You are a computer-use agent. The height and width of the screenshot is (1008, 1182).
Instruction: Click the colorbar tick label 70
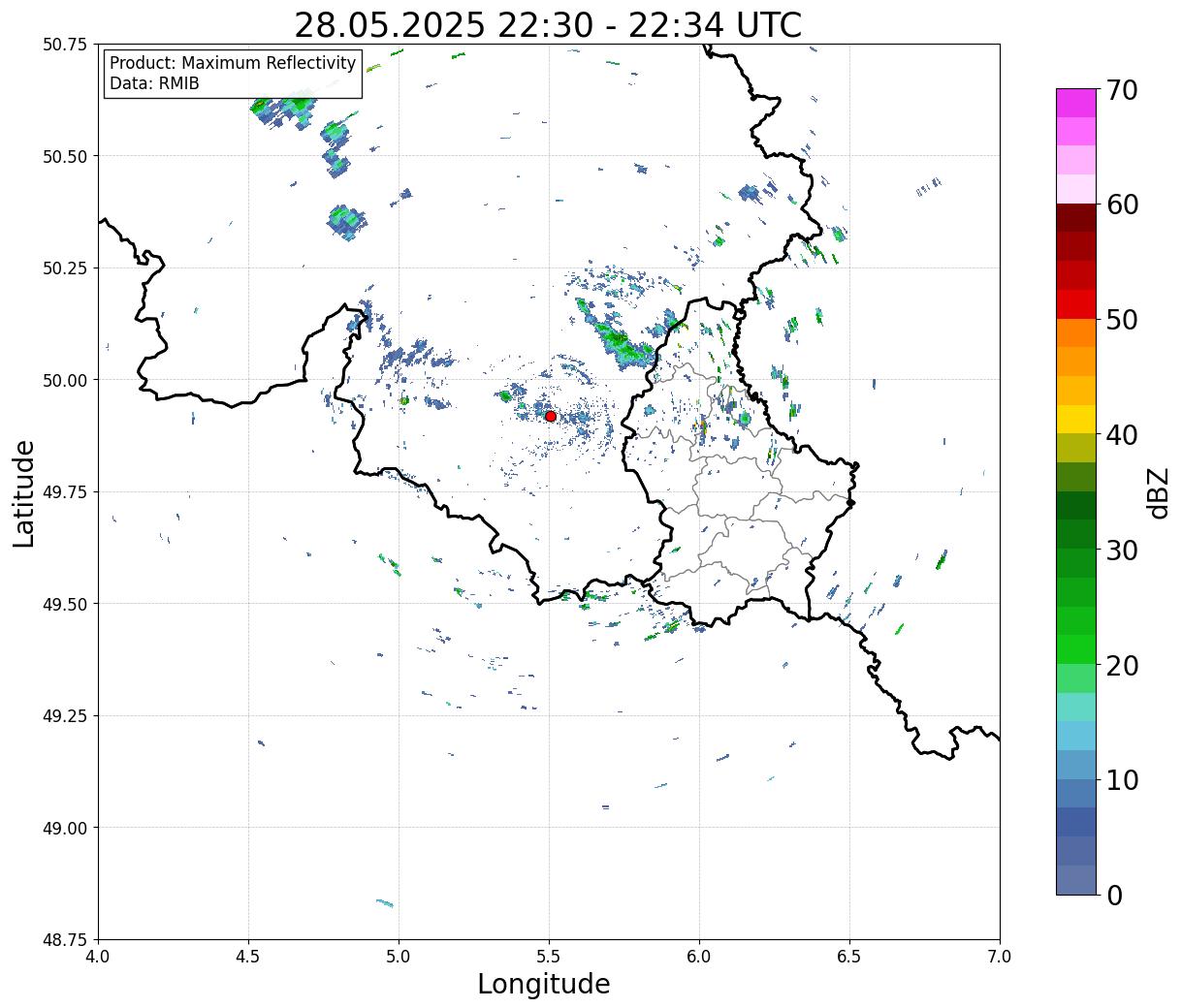pyautogui.click(x=1122, y=90)
